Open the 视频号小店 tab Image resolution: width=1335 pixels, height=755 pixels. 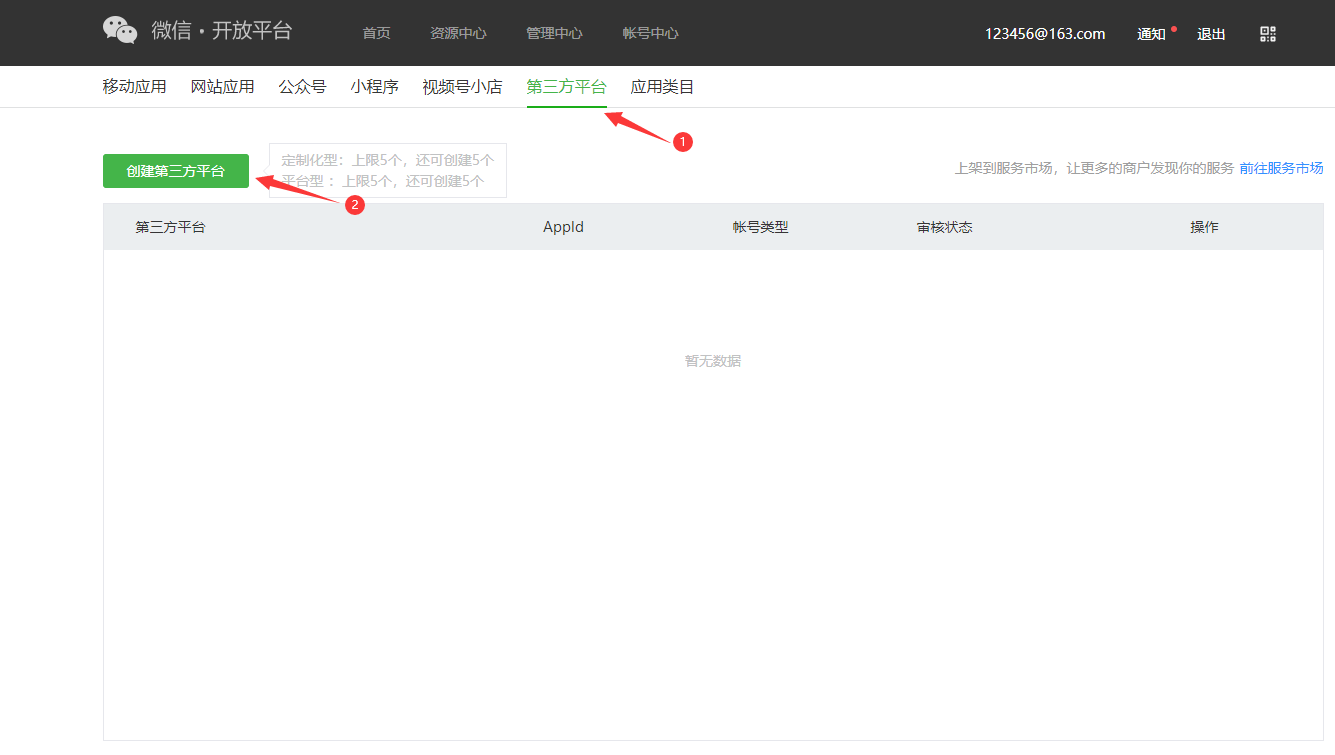(462, 87)
